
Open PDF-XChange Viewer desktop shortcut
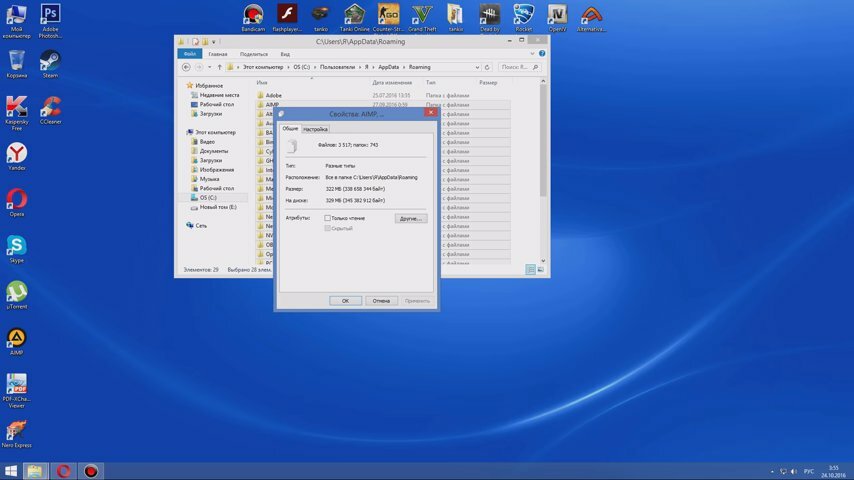tap(16, 391)
